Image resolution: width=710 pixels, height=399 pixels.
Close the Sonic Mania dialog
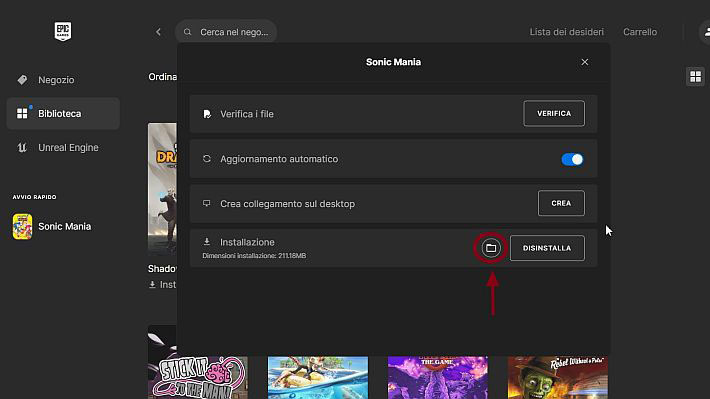click(585, 62)
